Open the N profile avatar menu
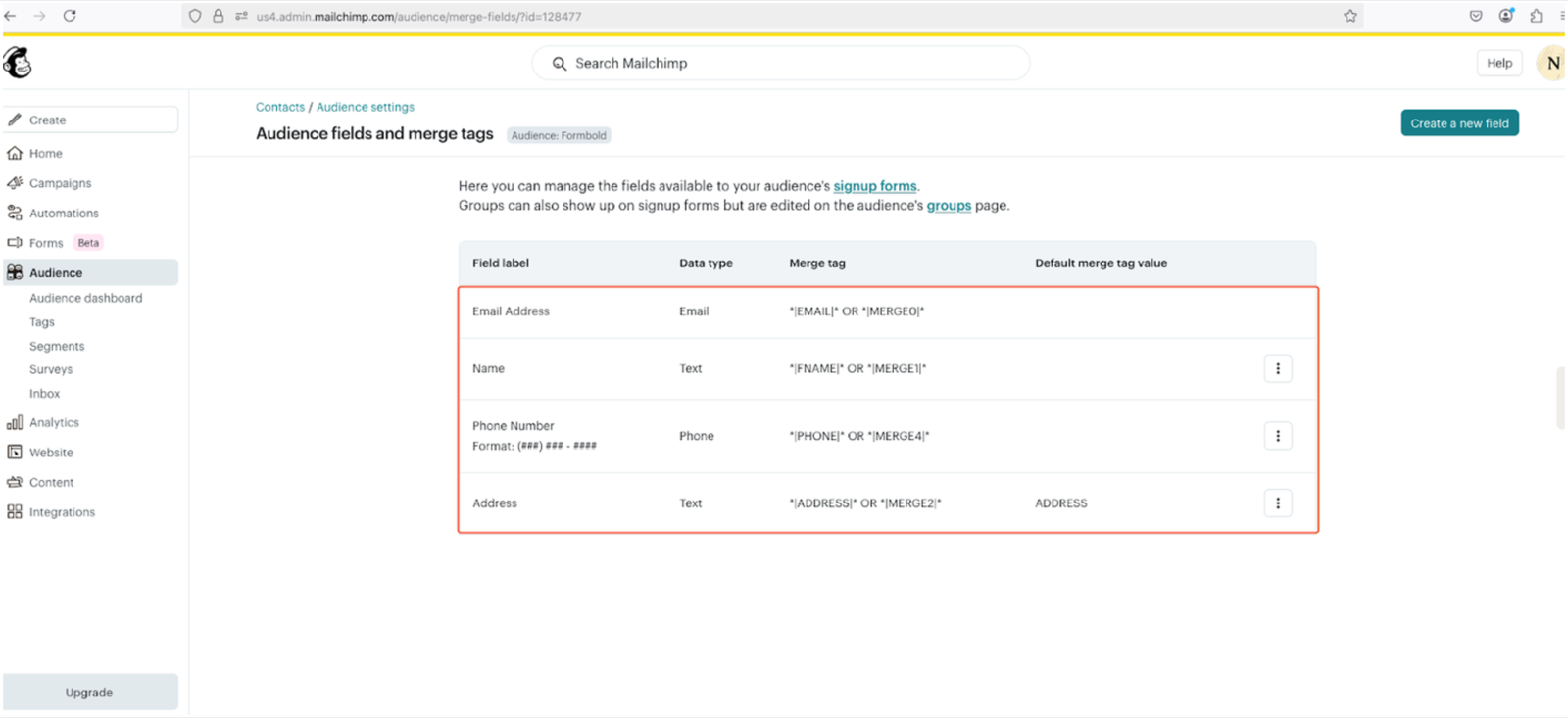The width and height of the screenshot is (1568, 718). [1552, 63]
